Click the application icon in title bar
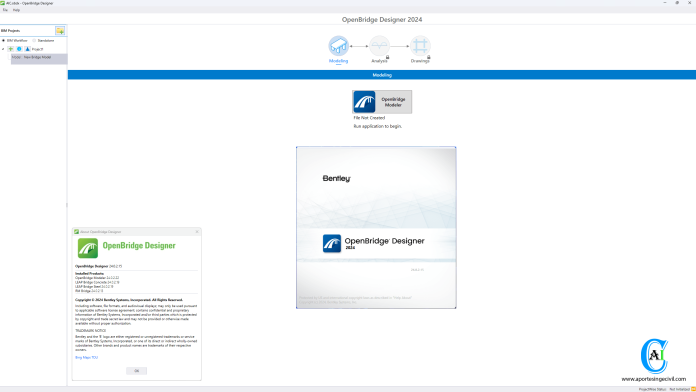The image size is (696, 392). point(3,3)
